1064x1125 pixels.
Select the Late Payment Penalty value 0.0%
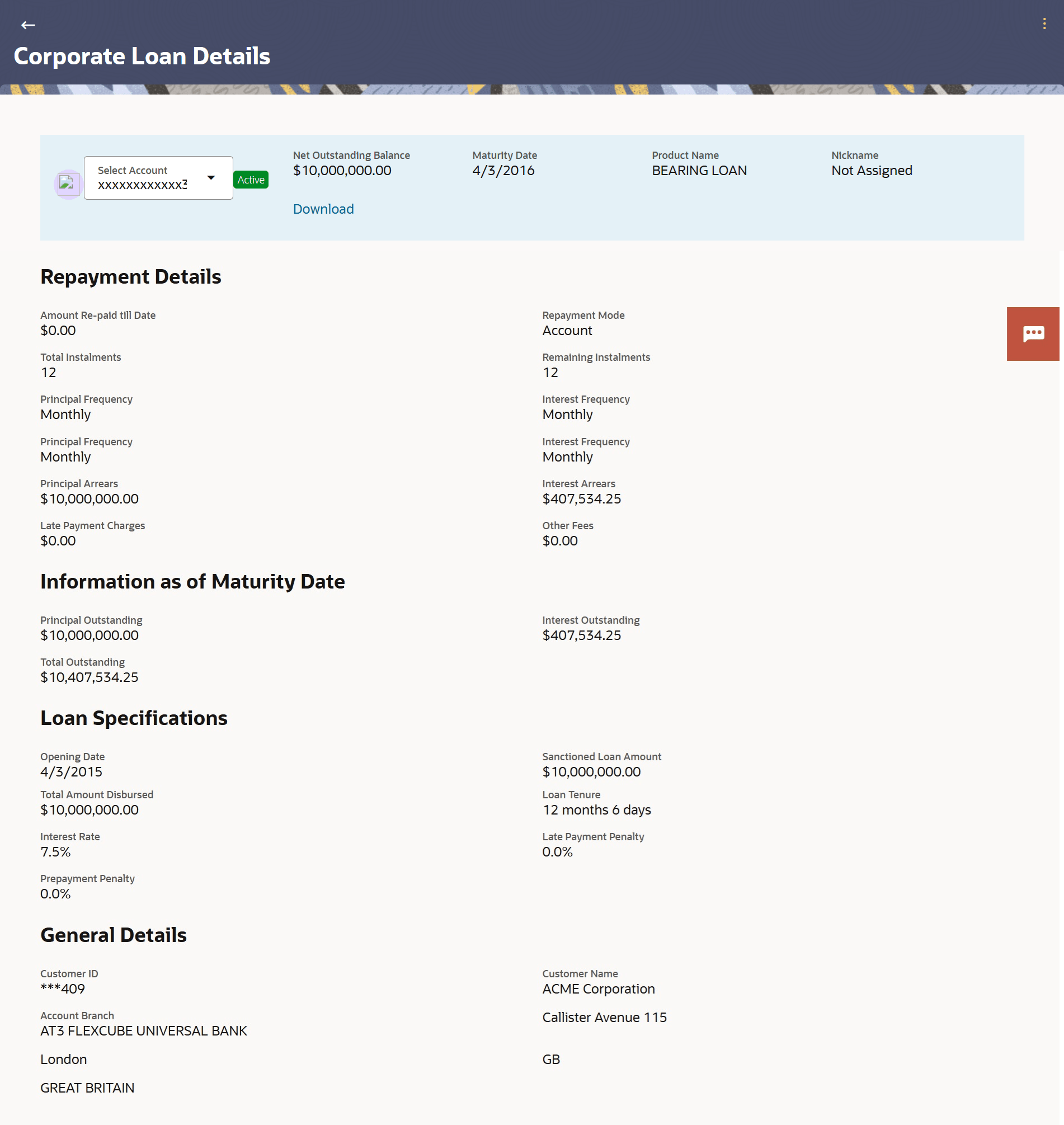pos(558,852)
